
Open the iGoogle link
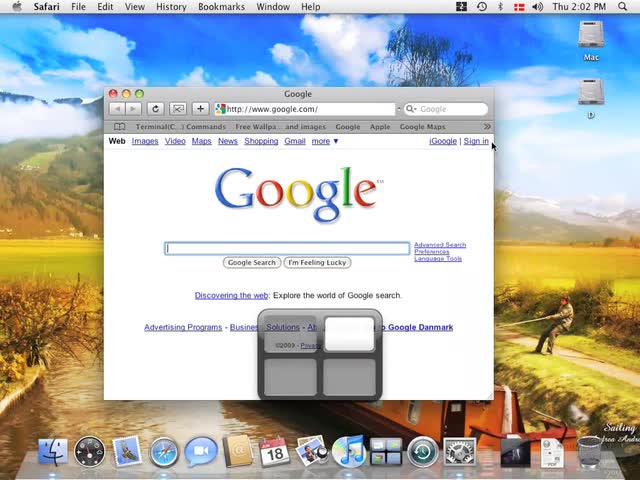coord(443,141)
